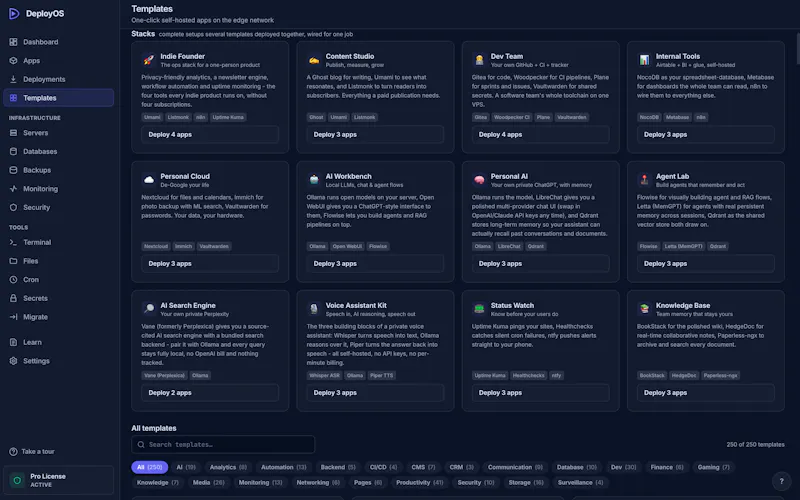Click the Metabase tag in Internal Tools
800x500 pixels.
tap(678, 117)
